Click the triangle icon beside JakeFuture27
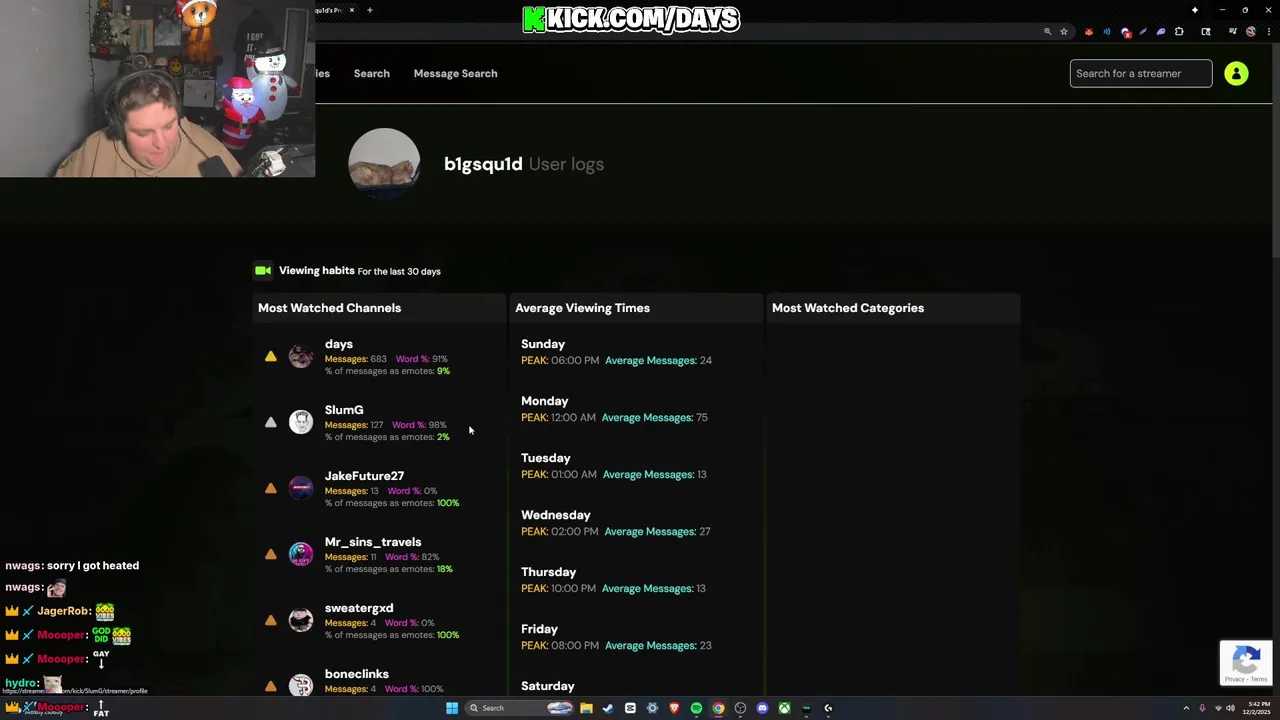This screenshot has height=720, width=1280. click(271, 488)
